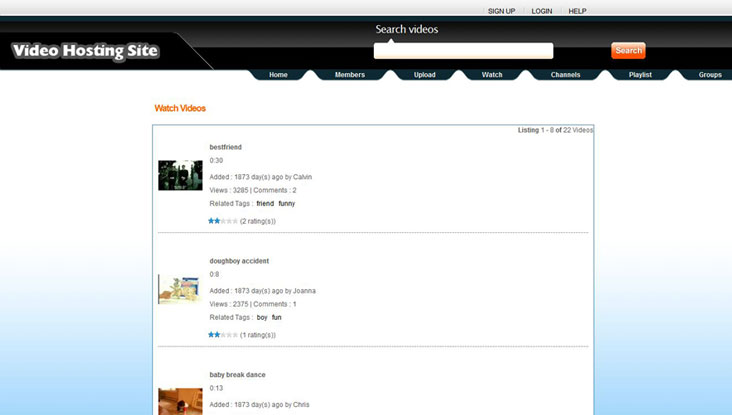
Task: Click the Views : 3285 text
Action: coord(229,190)
